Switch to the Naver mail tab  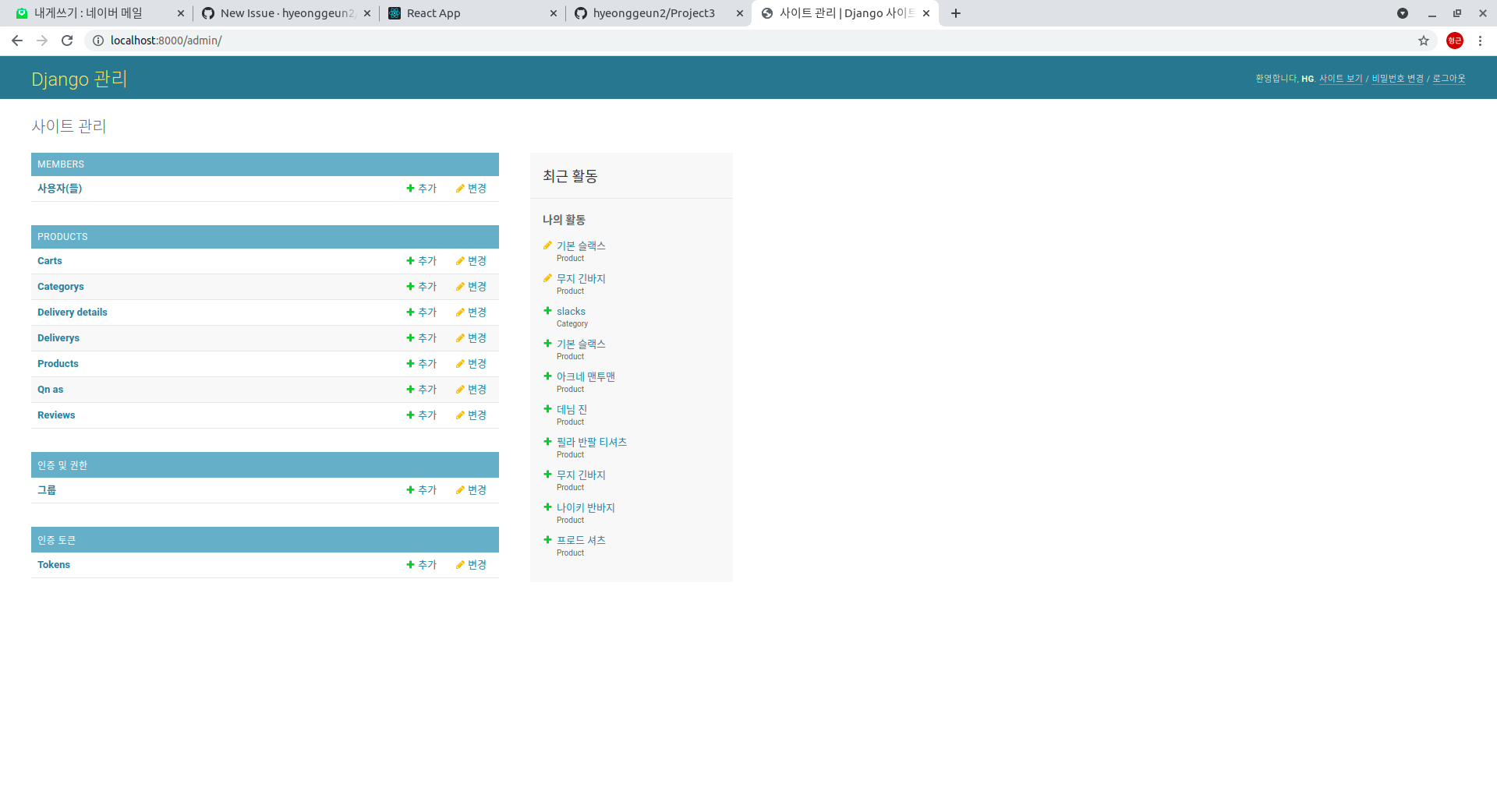click(100, 13)
